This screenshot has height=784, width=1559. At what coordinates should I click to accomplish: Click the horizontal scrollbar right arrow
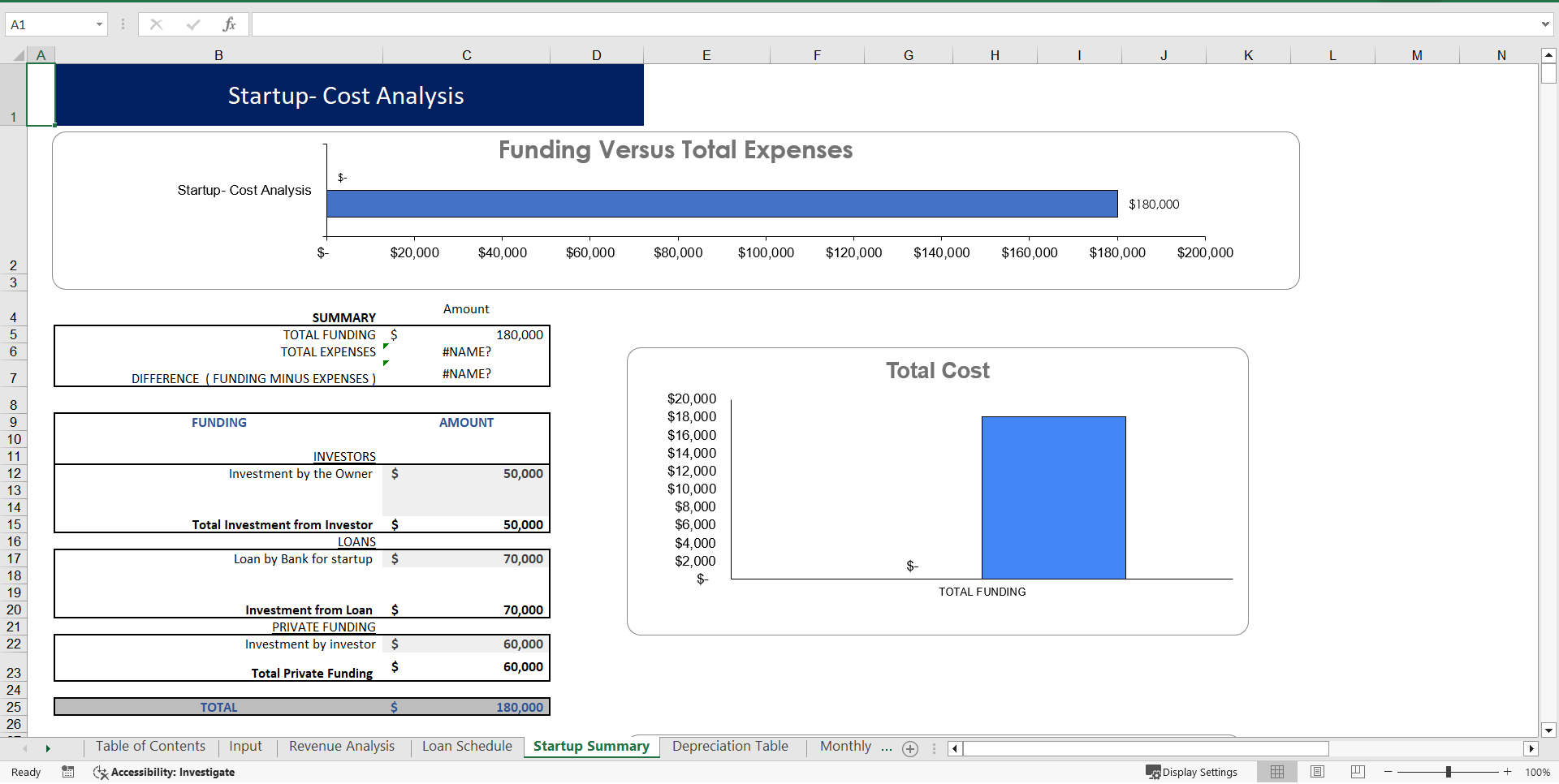(1531, 748)
